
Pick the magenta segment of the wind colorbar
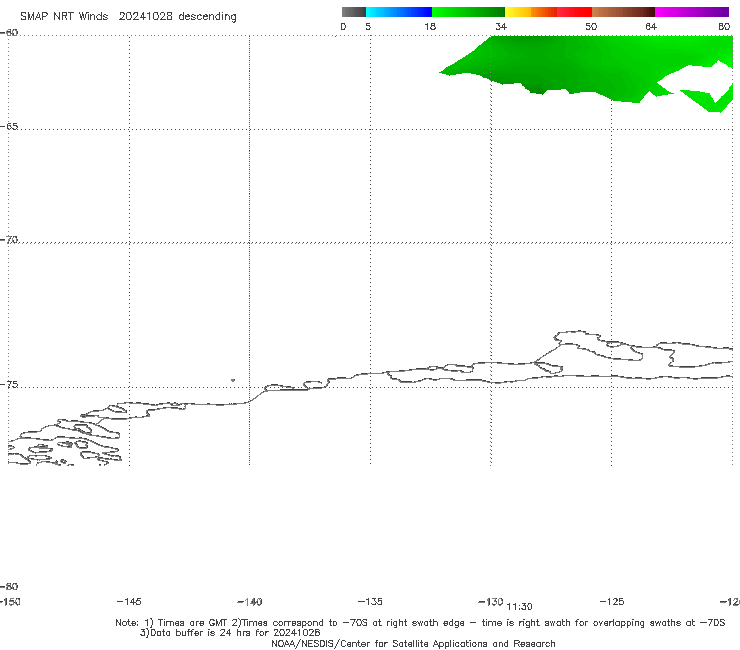(692, 12)
